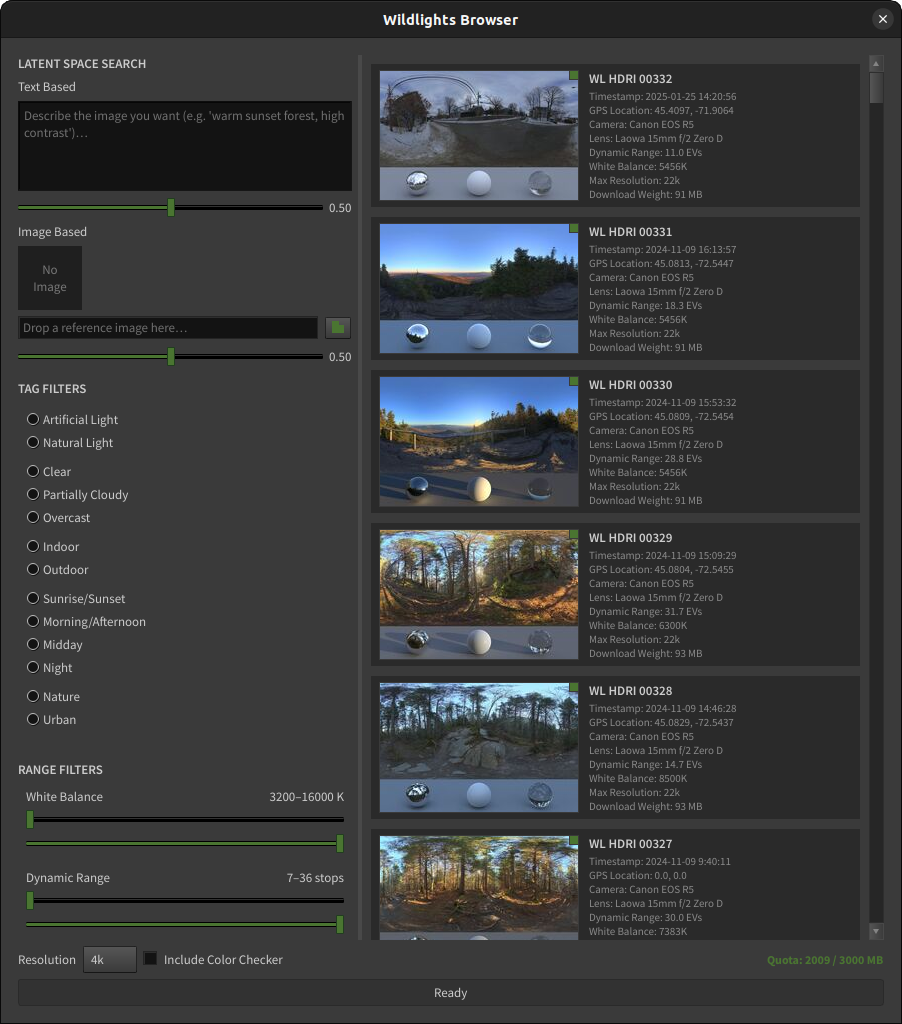Click the WL HDRI 00330 title
This screenshot has width=902, height=1024.
(630, 385)
